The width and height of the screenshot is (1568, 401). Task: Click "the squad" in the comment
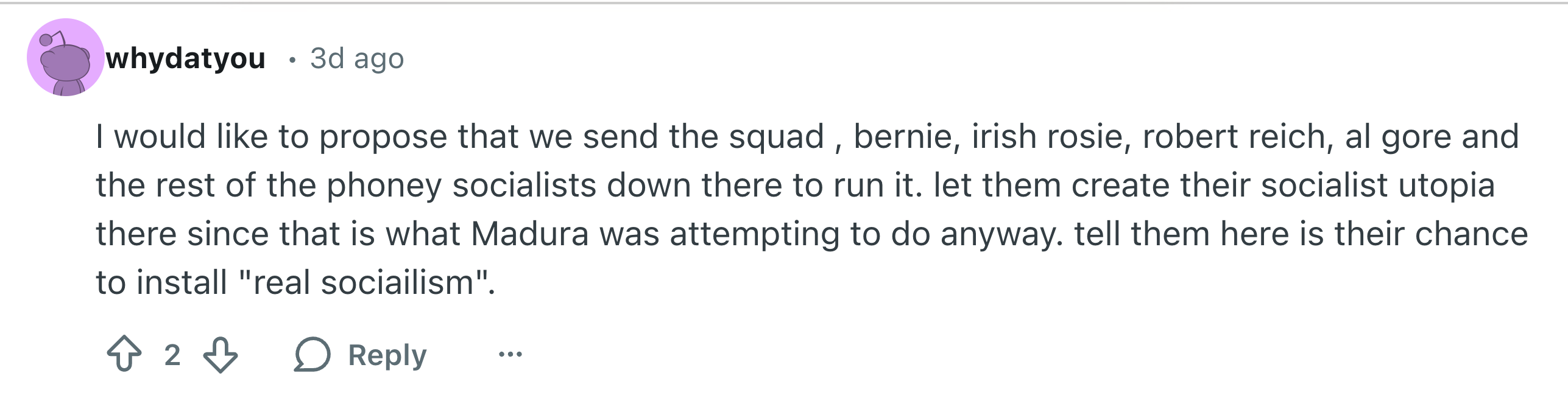click(746, 136)
